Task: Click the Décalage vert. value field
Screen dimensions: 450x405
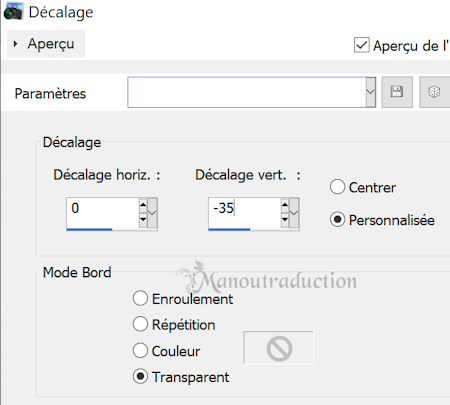Action: point(245,212)
